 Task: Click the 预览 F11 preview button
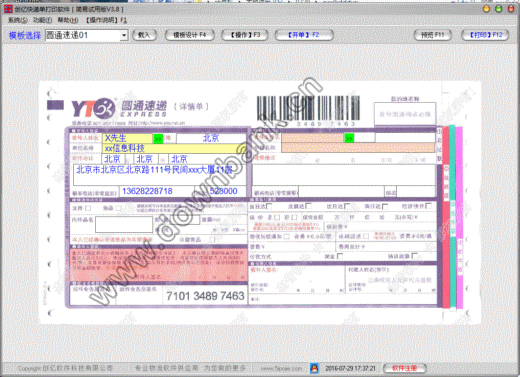pos(432,35)
